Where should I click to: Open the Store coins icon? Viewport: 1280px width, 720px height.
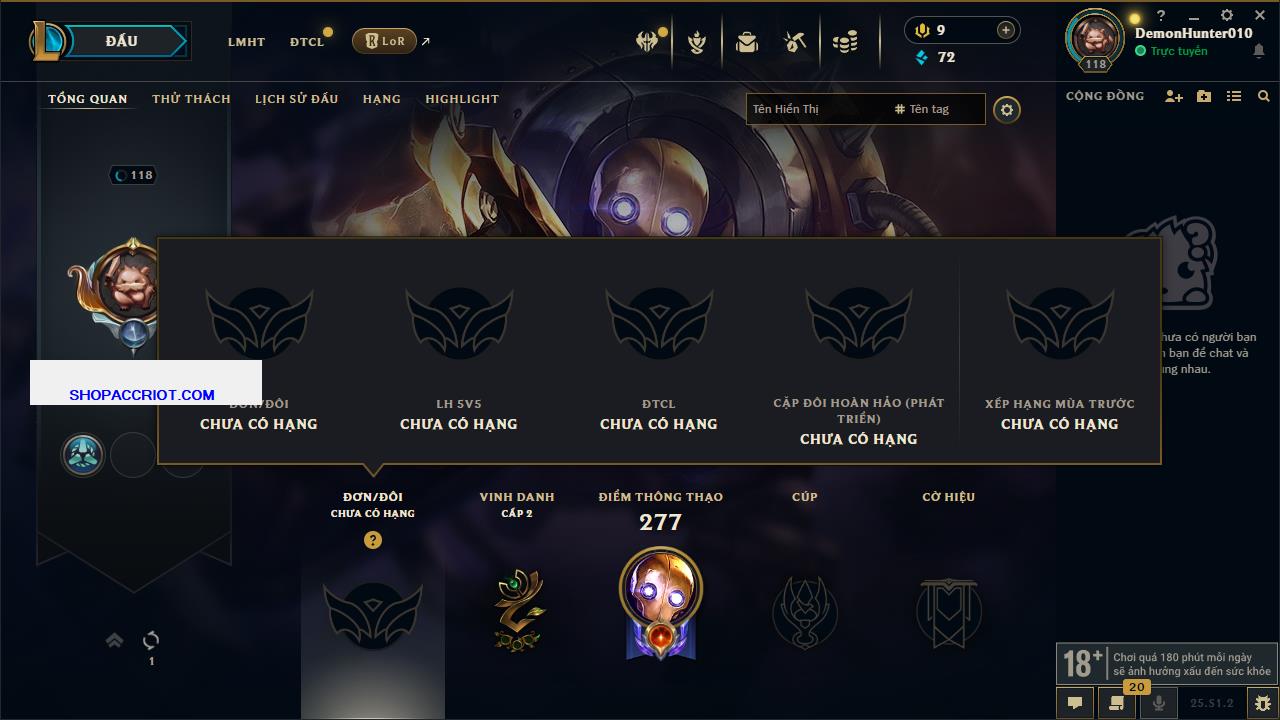point(845,42)
